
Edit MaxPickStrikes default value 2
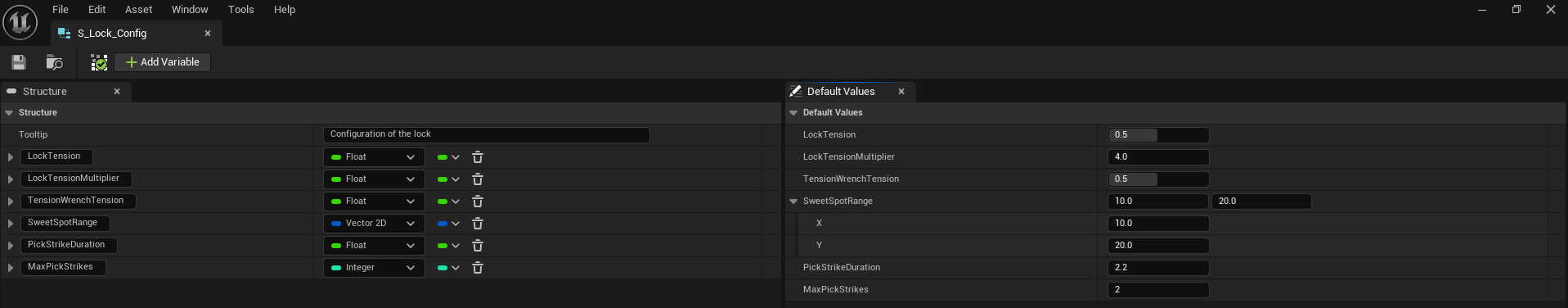pos(1158,290)
